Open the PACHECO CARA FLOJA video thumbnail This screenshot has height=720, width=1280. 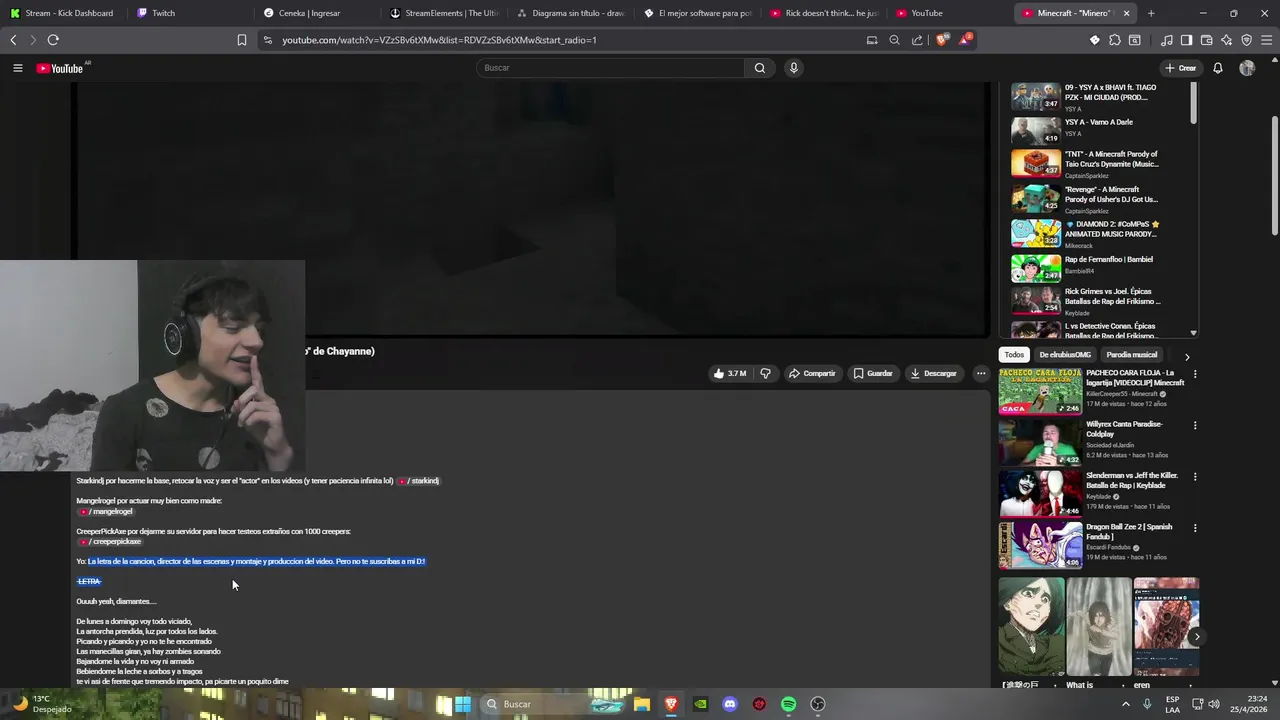click(x=1040, y=390)
